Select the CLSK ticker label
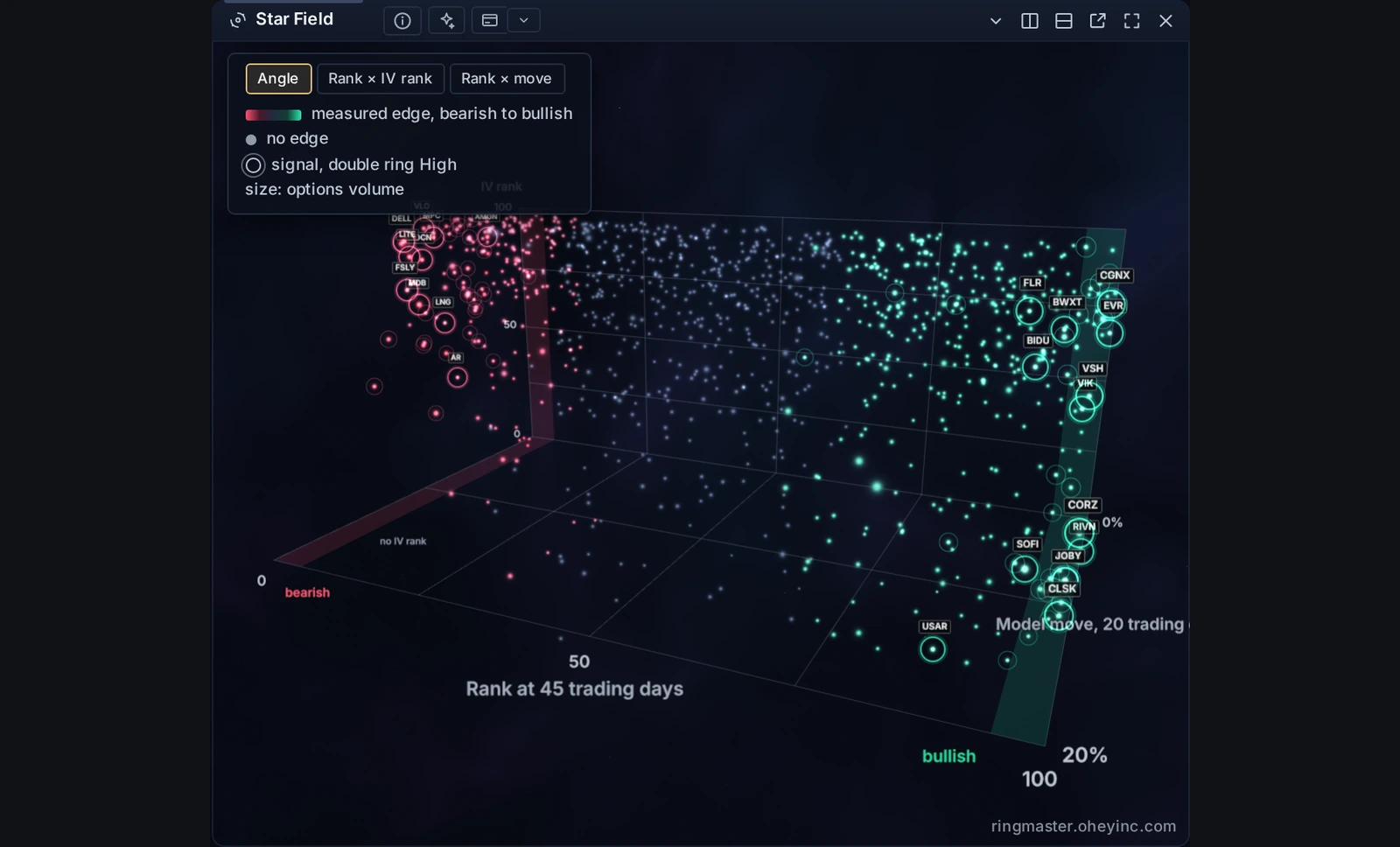Image resolution: width=1400 pixels, height=847 pixels. tap(1062, 589)
